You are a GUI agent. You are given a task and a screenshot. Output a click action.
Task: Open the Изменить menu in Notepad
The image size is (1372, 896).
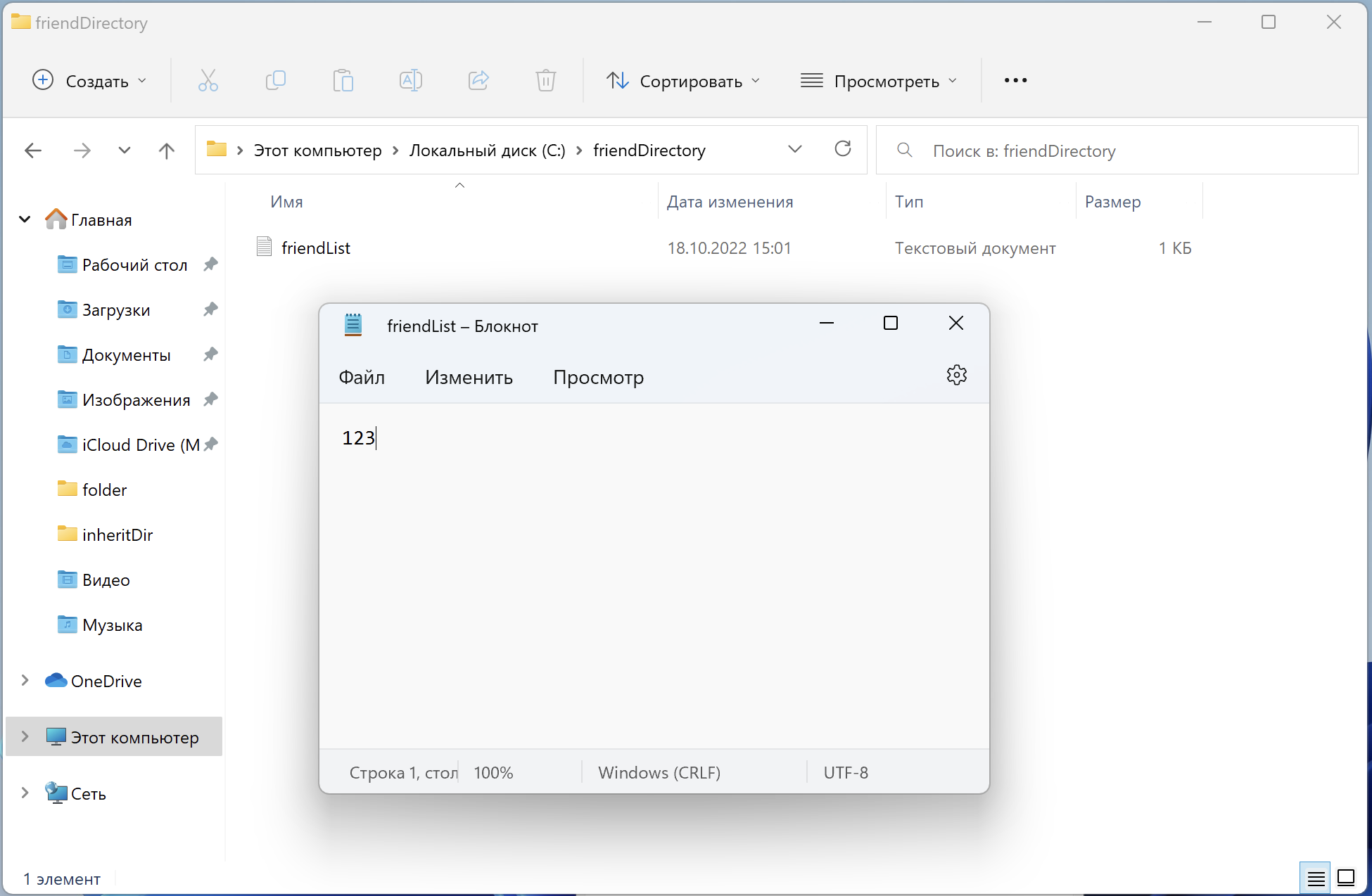point(469,378)
